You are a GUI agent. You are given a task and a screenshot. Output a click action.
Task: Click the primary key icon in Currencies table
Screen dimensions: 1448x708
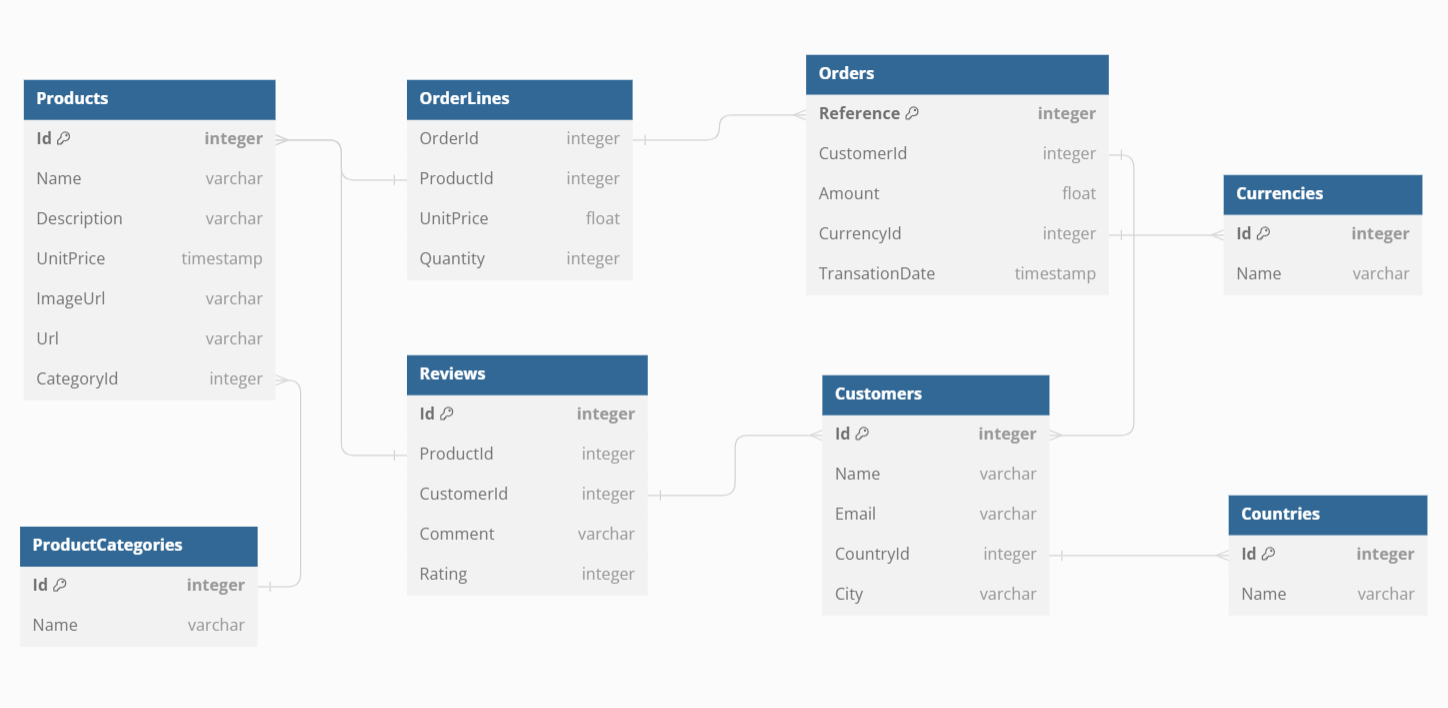1263,234
